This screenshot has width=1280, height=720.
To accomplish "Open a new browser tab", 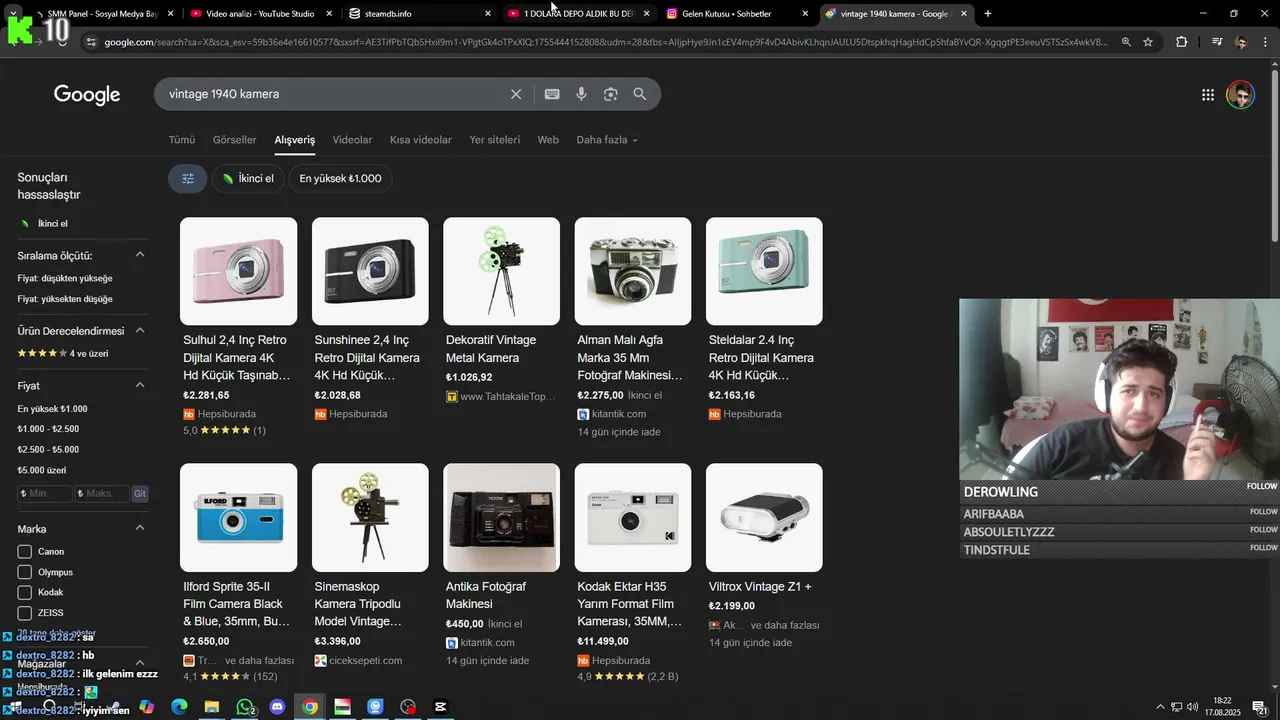I will point(988,14).
